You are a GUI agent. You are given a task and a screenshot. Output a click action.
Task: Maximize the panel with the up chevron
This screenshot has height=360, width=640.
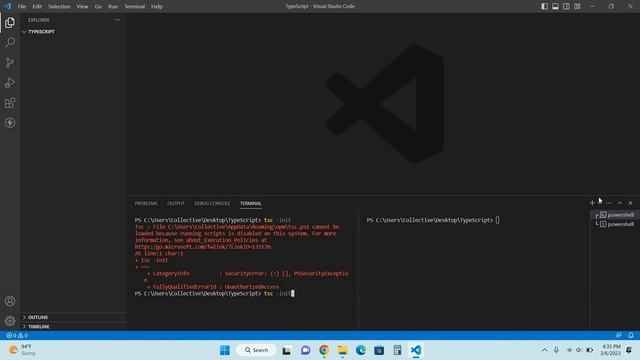(x=620, y=202)
